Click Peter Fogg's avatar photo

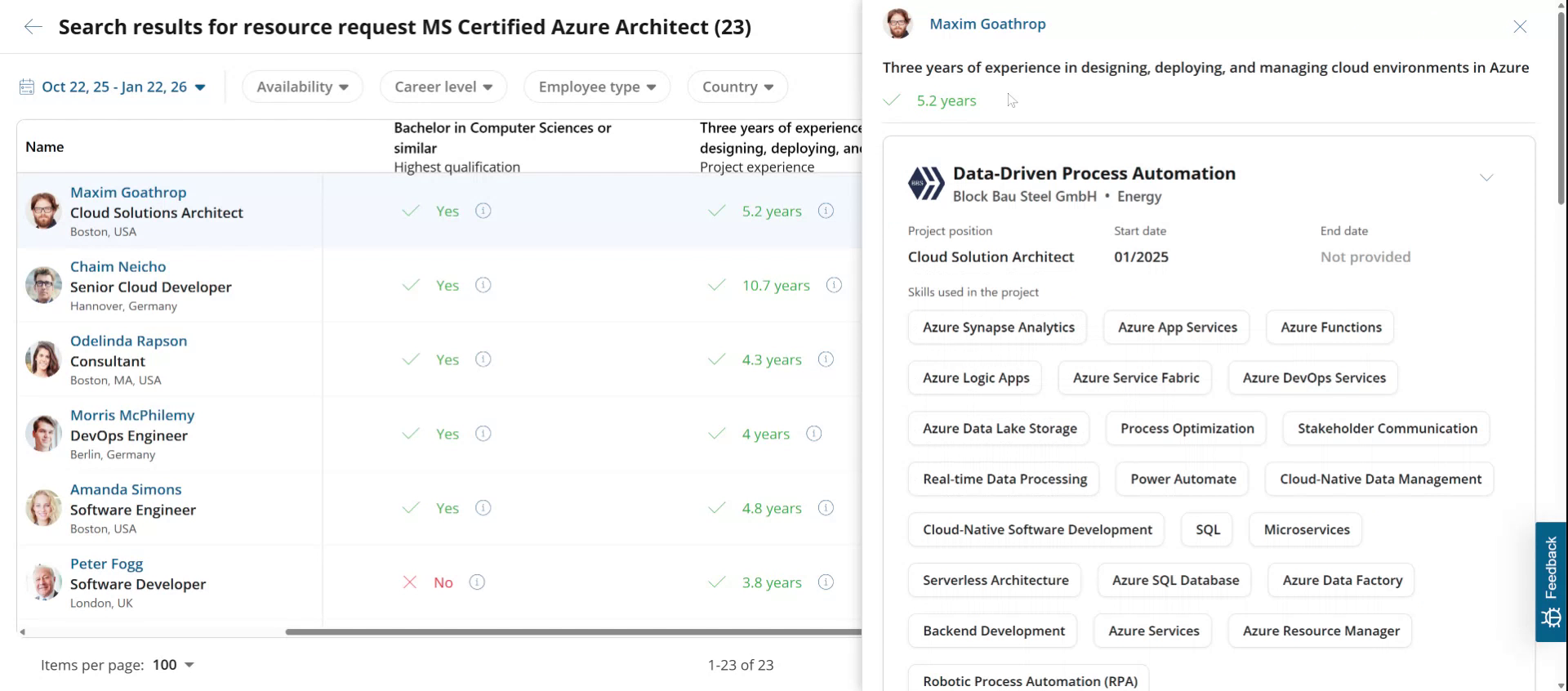[43, 582]
